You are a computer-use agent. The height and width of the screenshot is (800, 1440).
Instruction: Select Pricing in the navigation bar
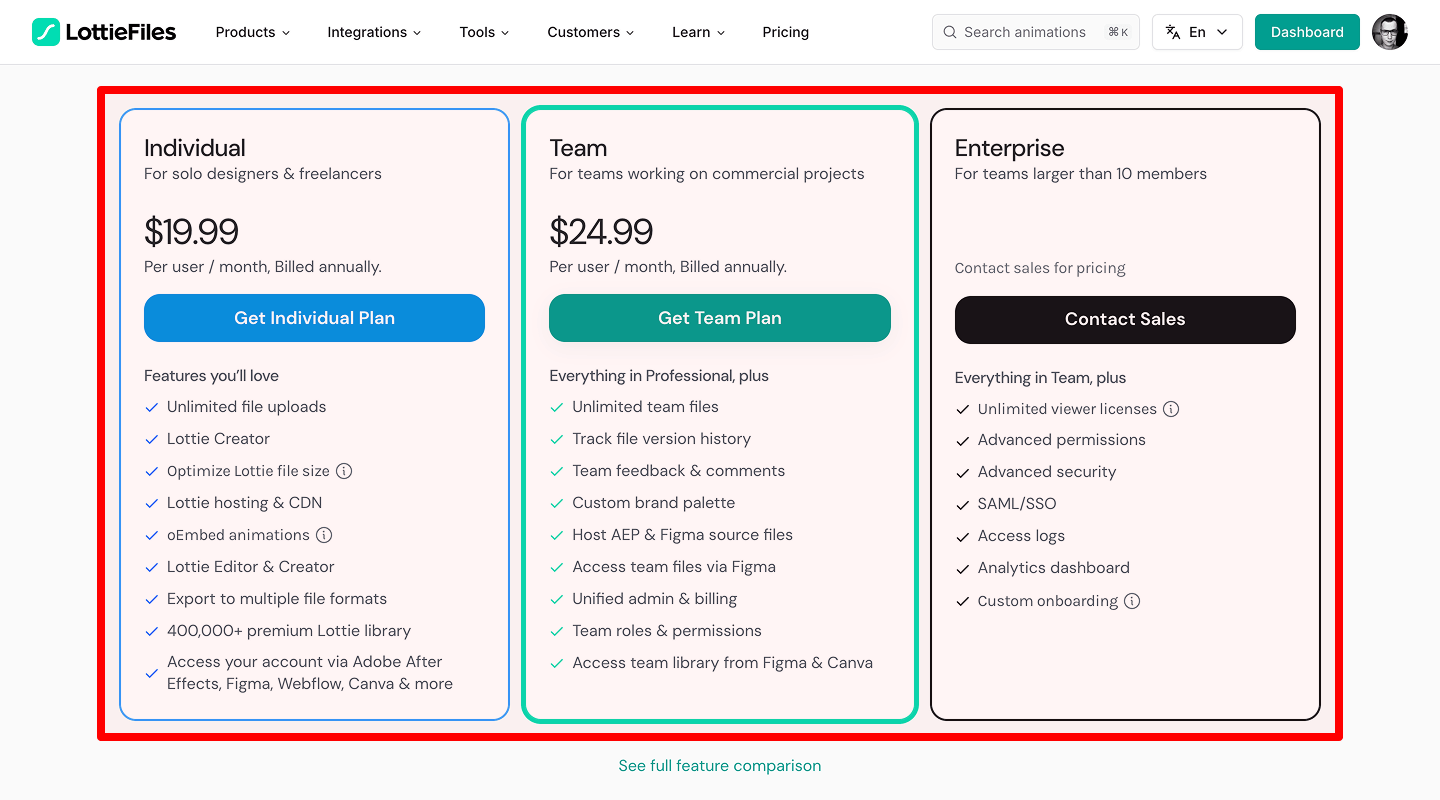(785, 32)
